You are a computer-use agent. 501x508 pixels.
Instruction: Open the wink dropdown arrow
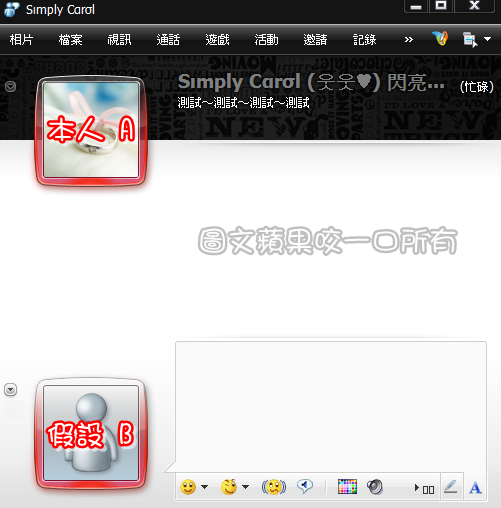point(246,487)
